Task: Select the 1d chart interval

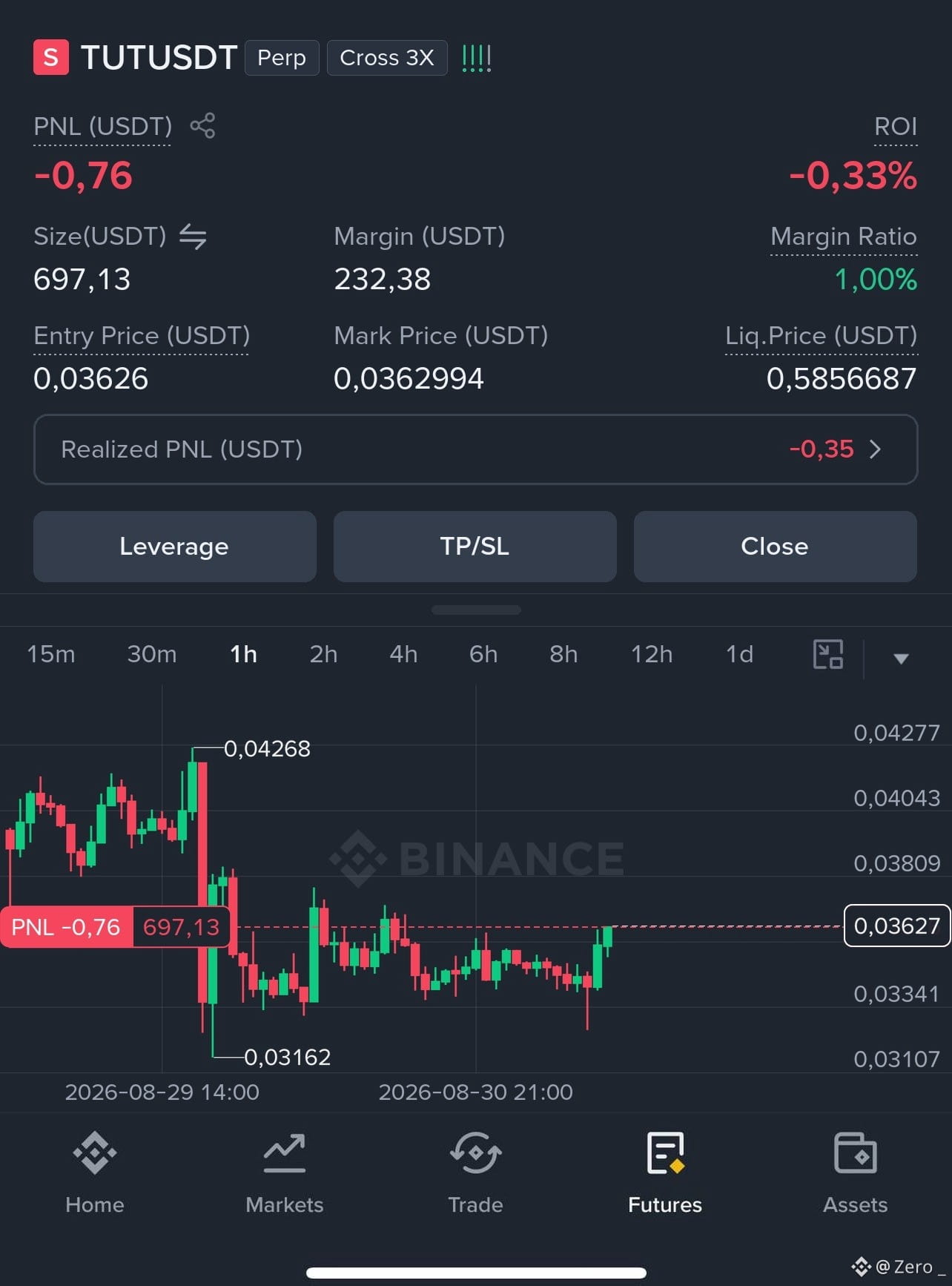Action: point(739,654)
